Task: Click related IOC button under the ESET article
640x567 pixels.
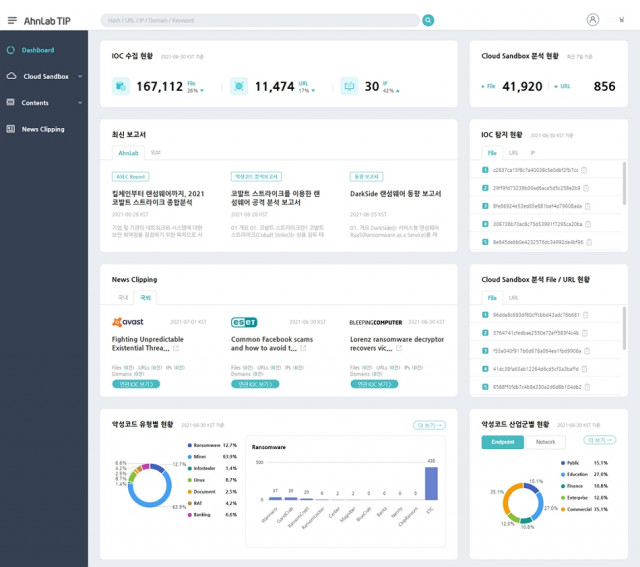Action: pyautogui.click(x=255, y=384)
